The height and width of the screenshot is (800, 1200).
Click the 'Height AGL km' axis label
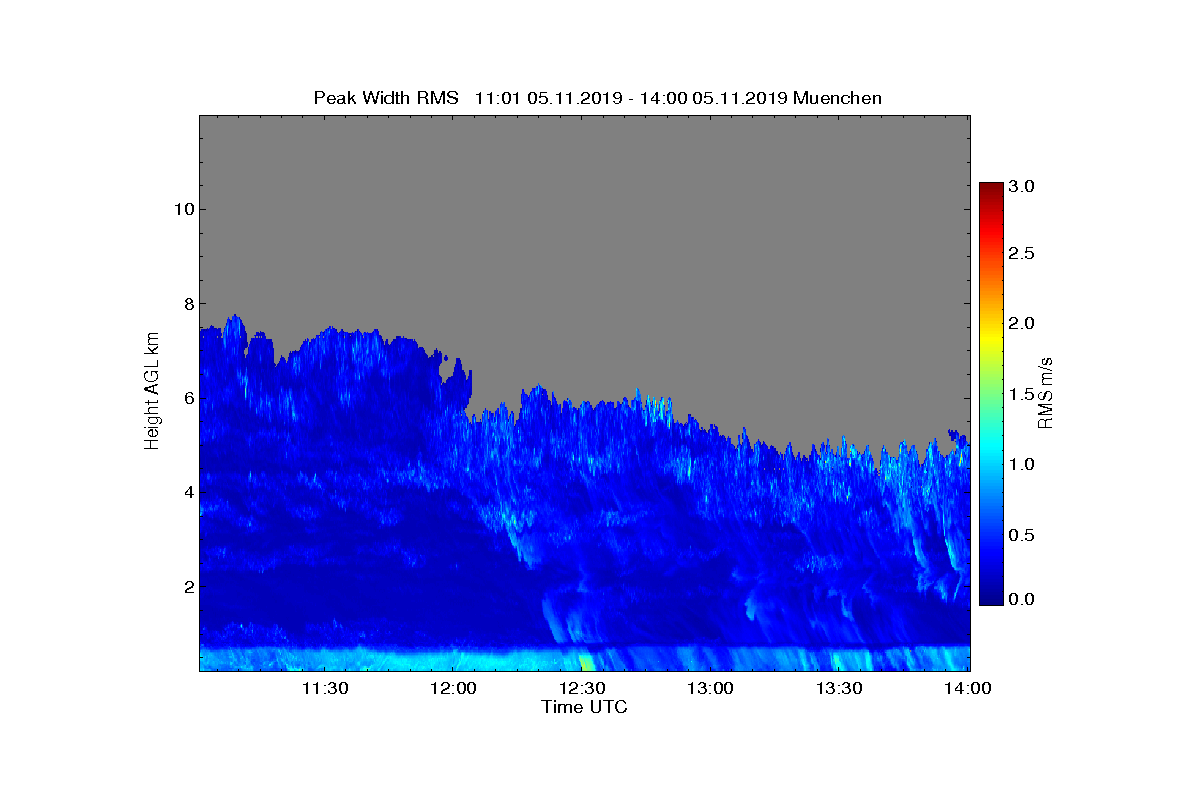(x=152, y=391)
